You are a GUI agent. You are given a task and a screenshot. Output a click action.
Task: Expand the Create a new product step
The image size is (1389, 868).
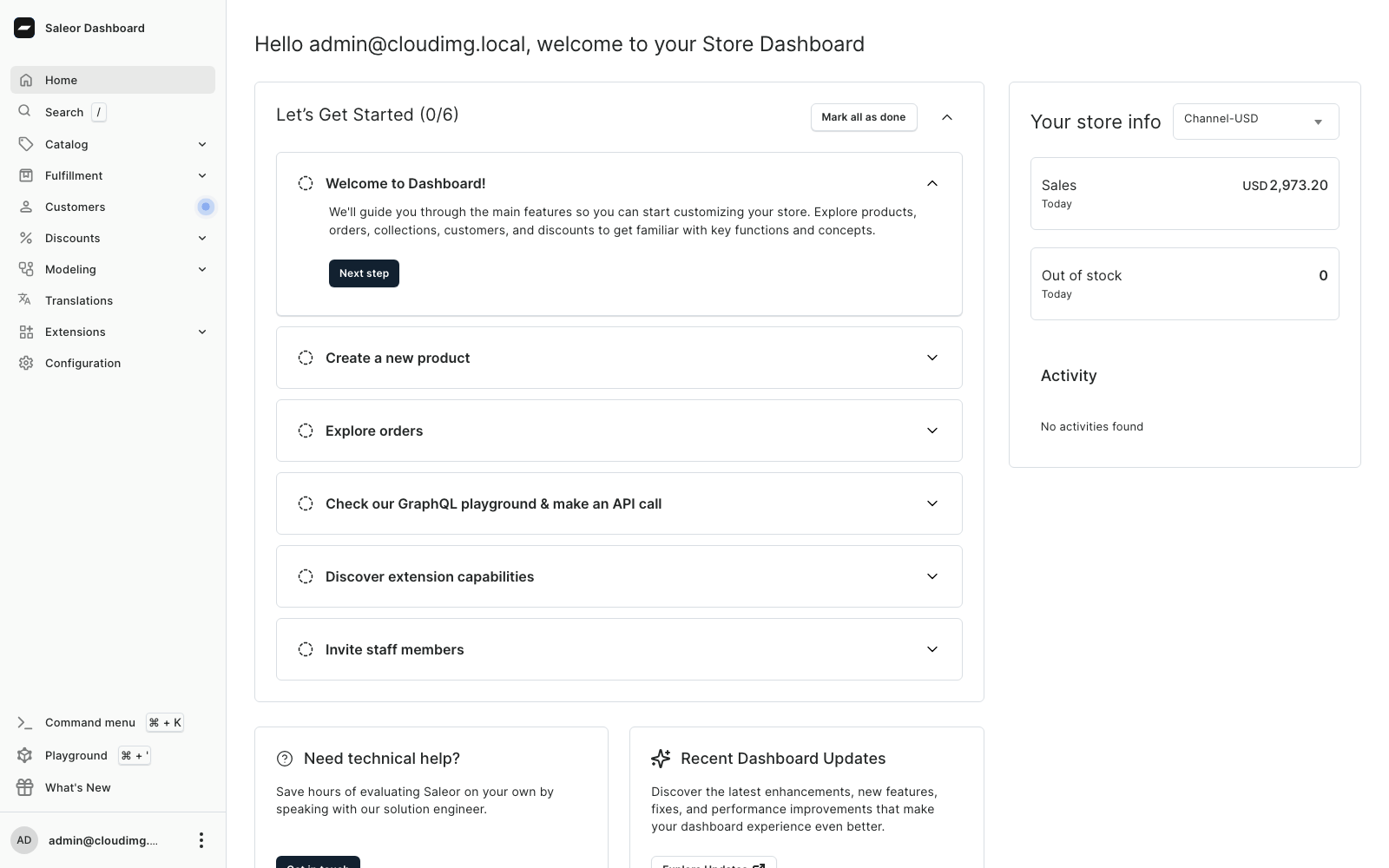click(x=932, y=358)
